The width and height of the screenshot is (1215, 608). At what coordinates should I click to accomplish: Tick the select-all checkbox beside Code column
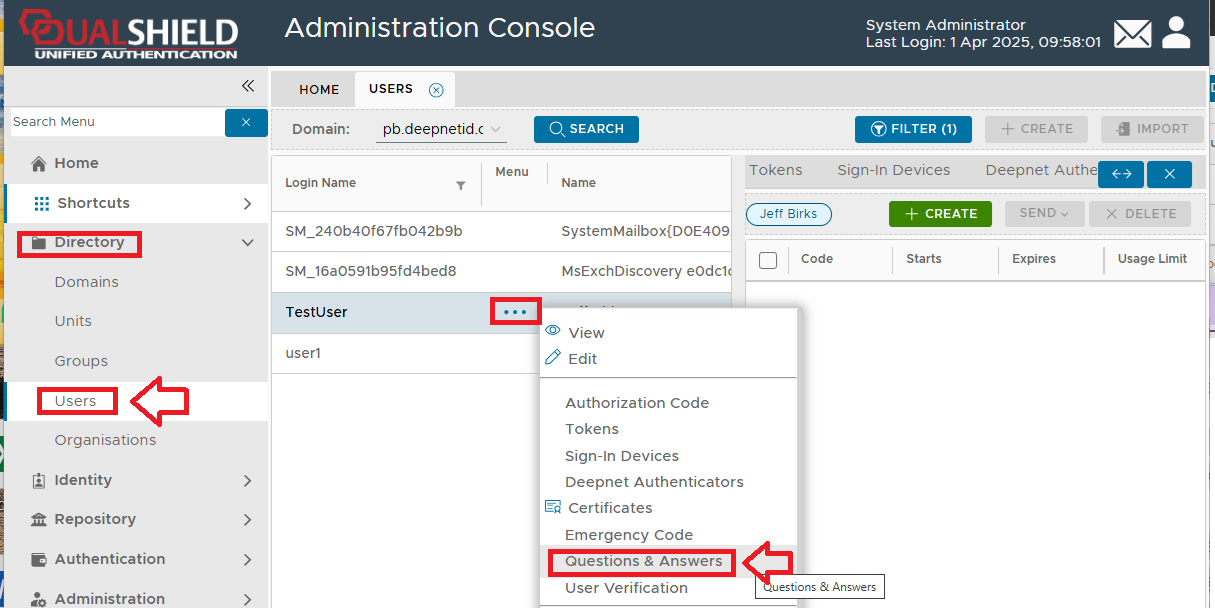pyautogui.click(x=768, y=260)
